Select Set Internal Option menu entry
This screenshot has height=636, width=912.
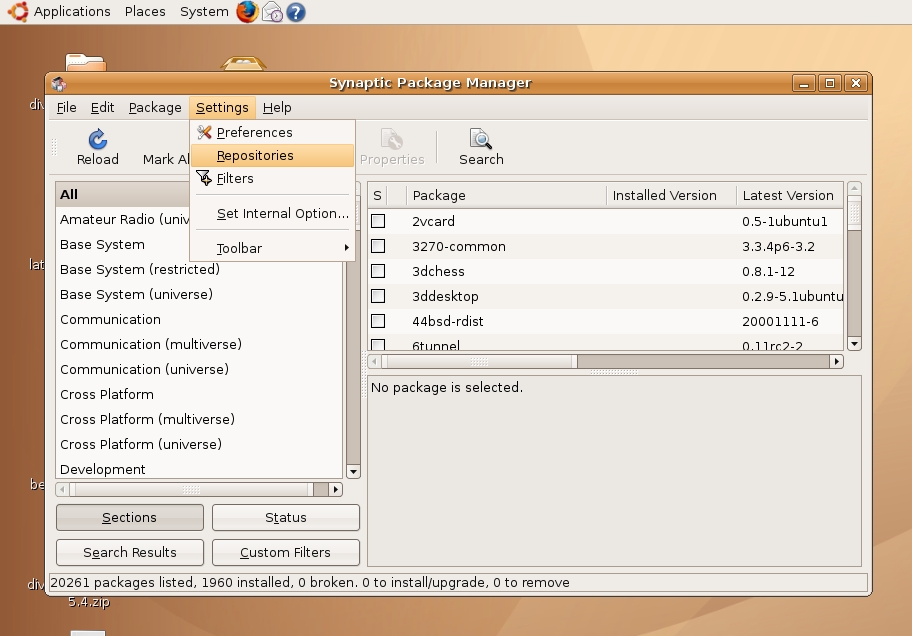pos(272,214)
